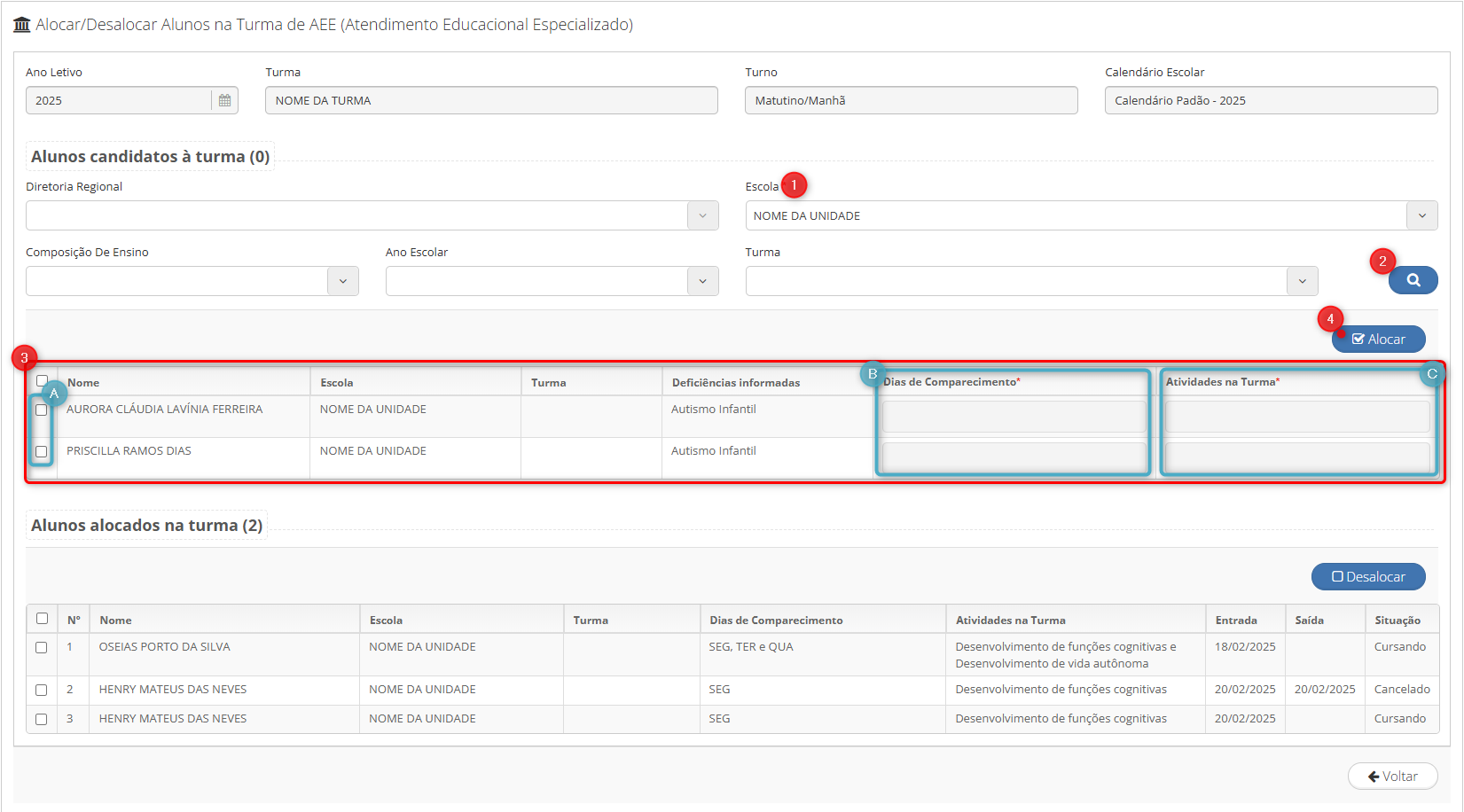1464x812 pixels.
Task: Check the row 3 HENRY MATEUS checkbox
Action: coord(42,719)
